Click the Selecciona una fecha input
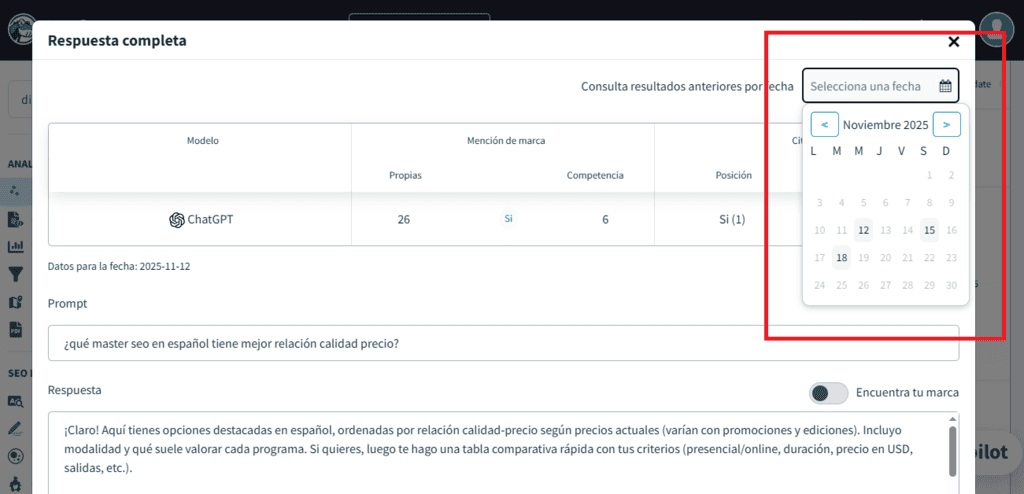 pyautogui.click(x=880, y=86)
